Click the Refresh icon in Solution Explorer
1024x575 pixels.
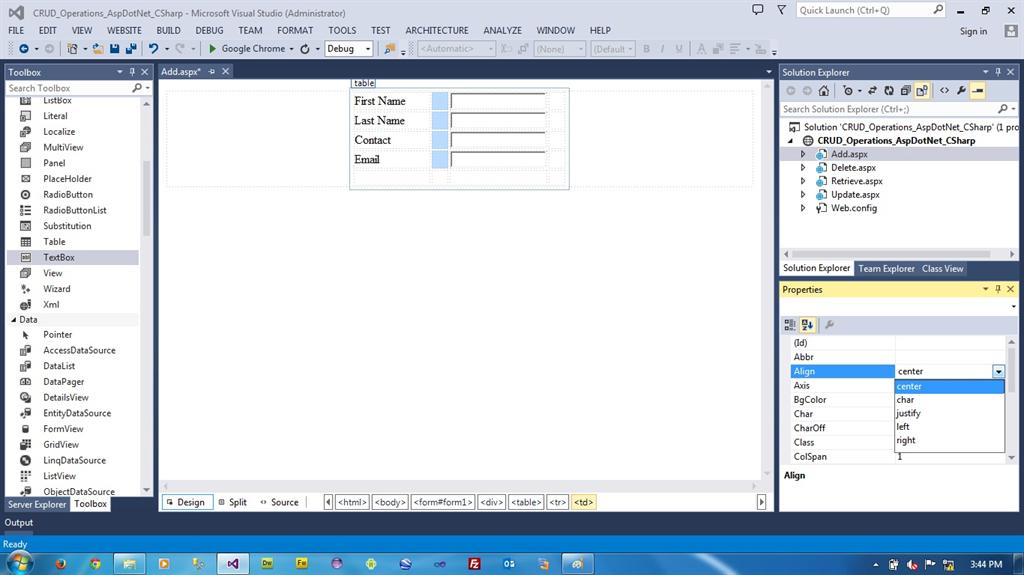point(889,91)
